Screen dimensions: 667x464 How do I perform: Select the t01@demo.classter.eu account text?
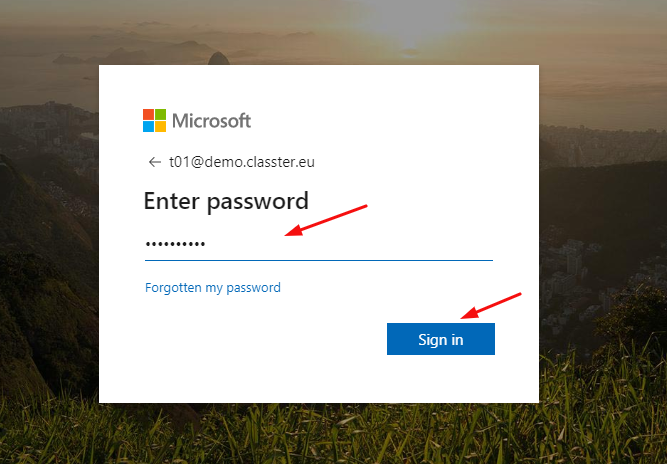[242, 162]
